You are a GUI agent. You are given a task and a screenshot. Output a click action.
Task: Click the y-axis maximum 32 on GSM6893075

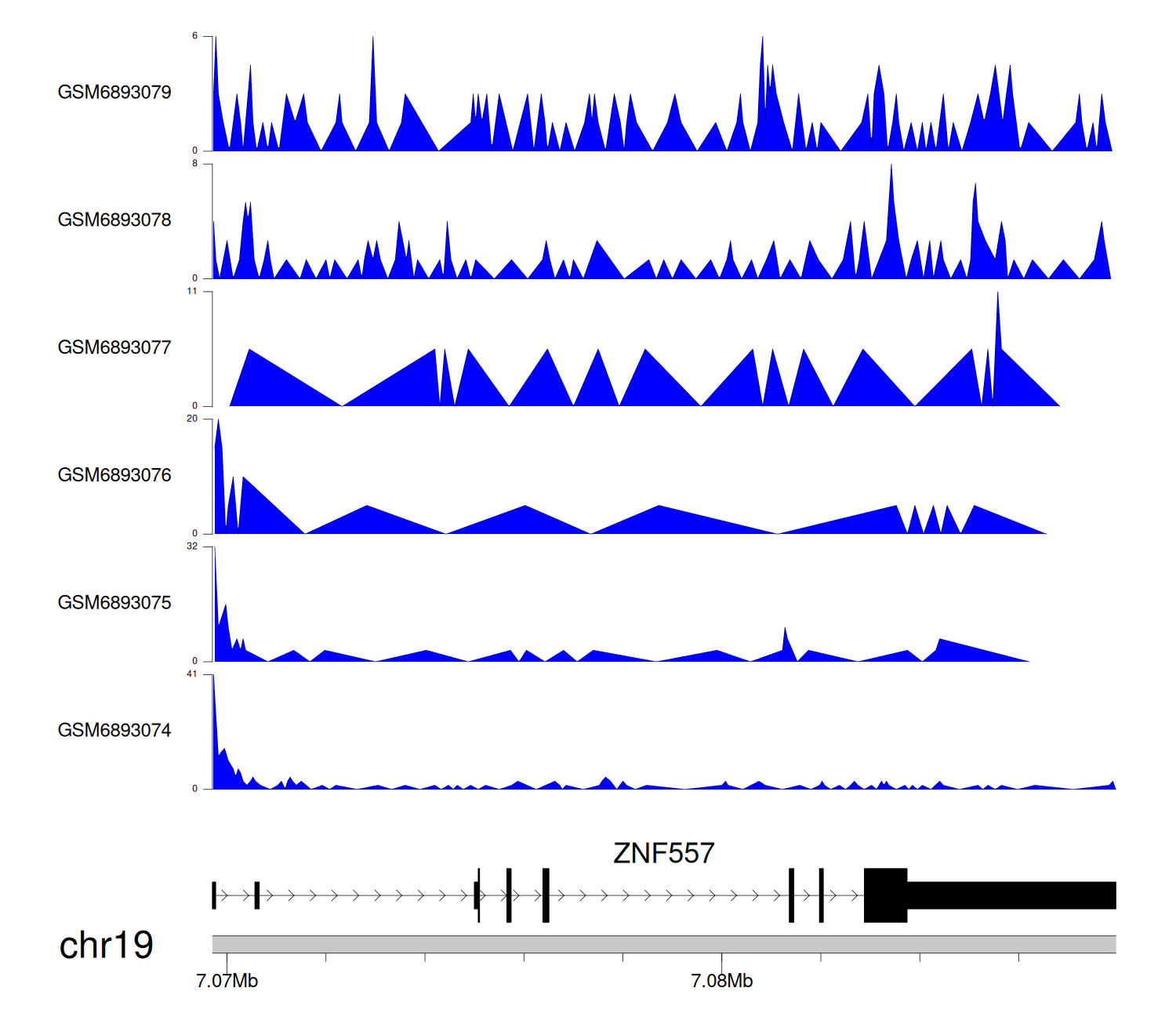click(x=192, y=547)
